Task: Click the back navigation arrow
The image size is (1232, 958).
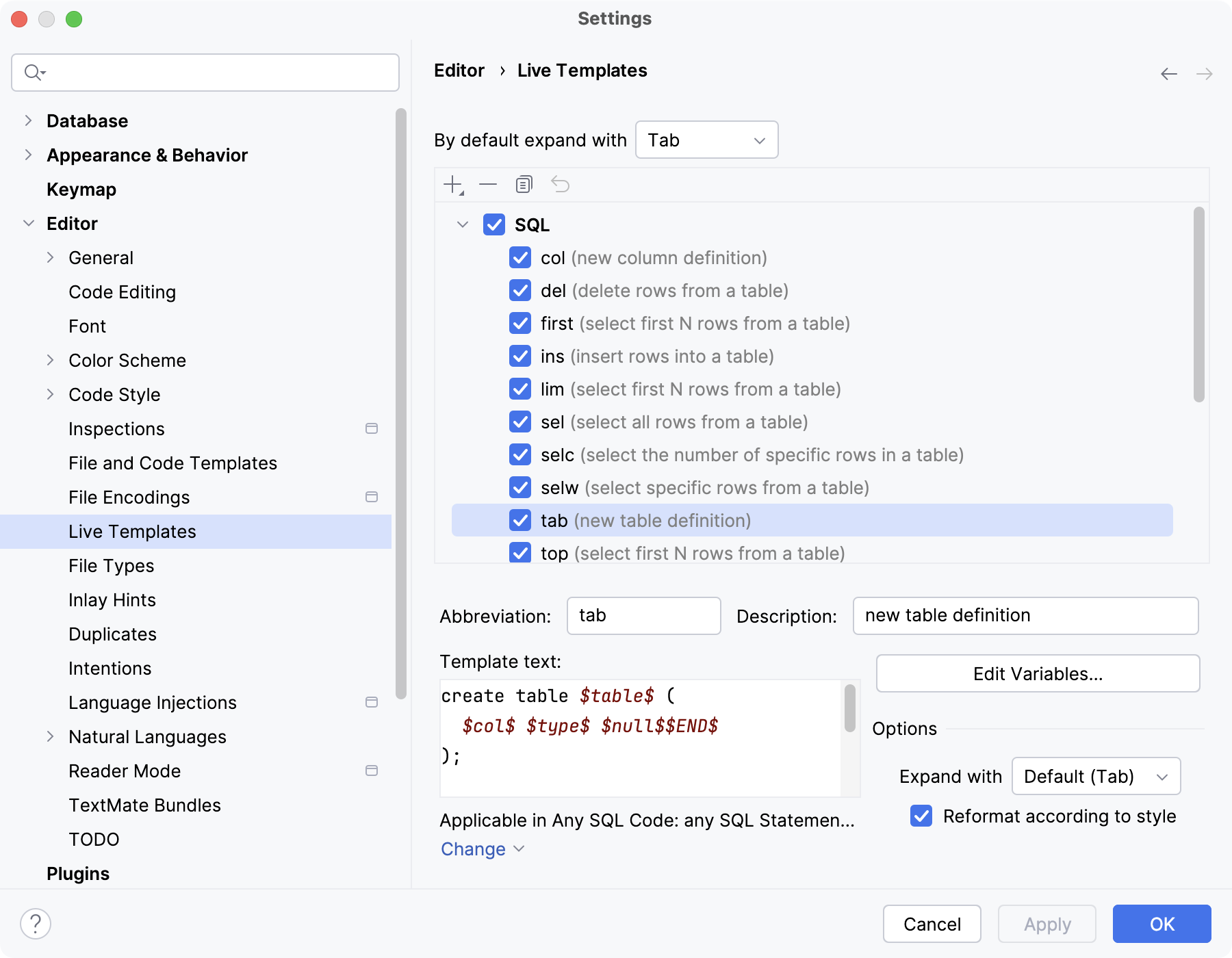Action: click(1169, 74)
